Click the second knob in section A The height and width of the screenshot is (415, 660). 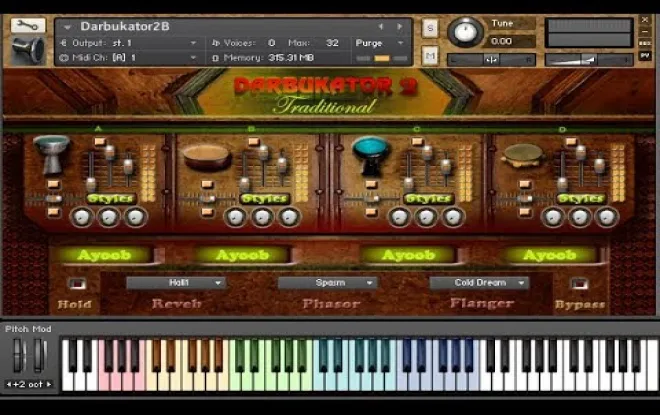(x=109, y=217)
